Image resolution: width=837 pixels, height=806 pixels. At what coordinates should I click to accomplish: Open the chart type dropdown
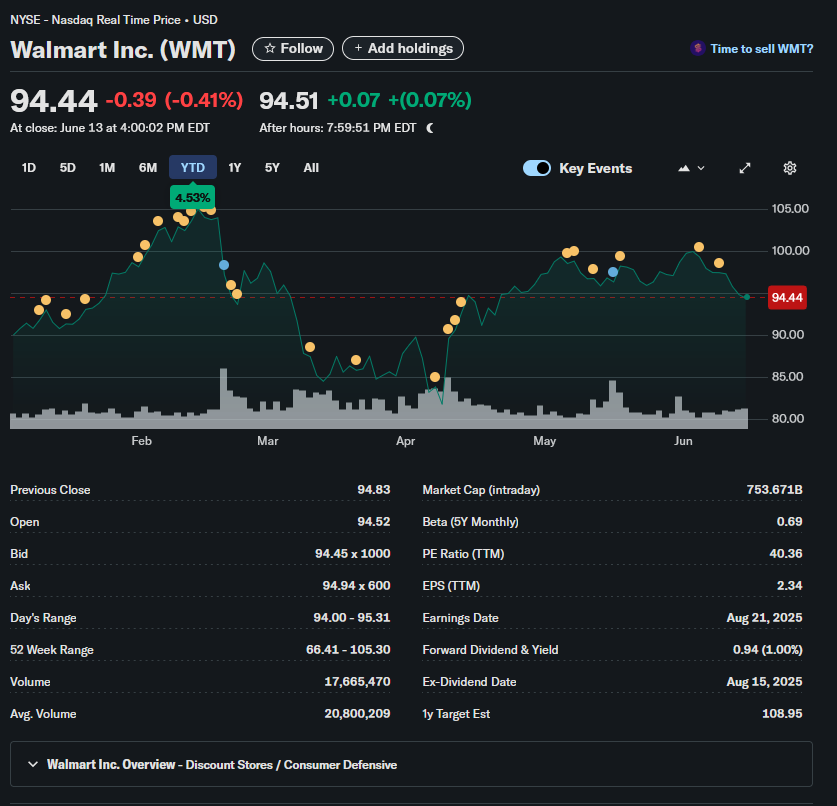pyautogui.click(x=691, y=168)
